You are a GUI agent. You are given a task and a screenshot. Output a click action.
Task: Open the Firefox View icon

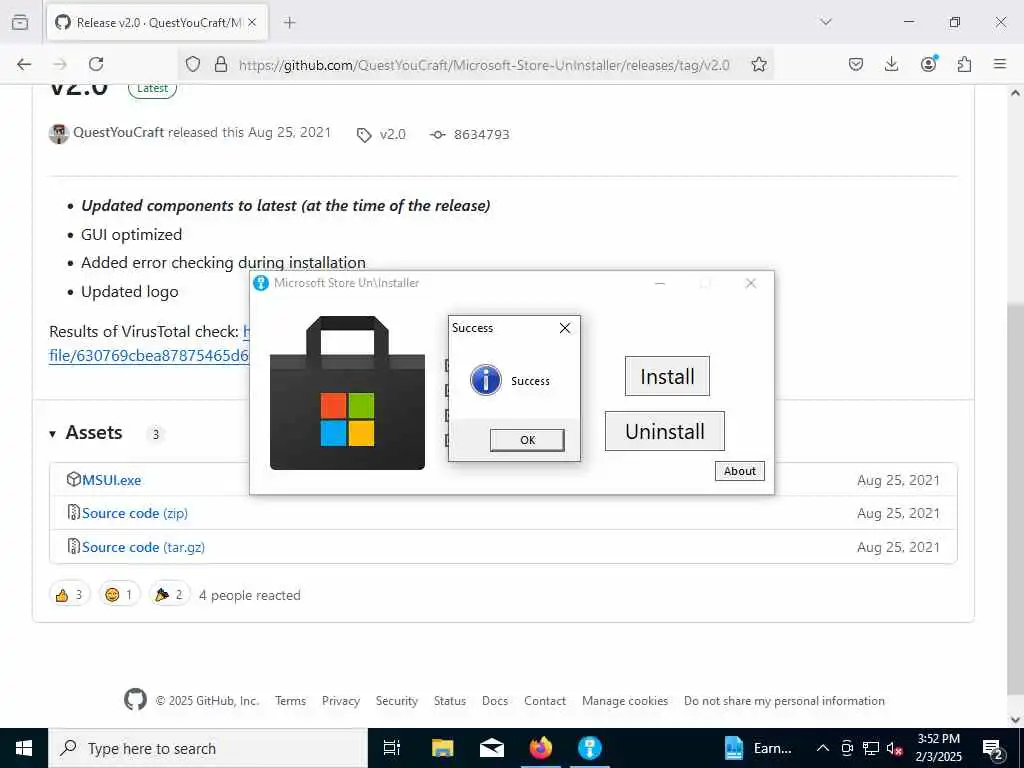[20, 22]
